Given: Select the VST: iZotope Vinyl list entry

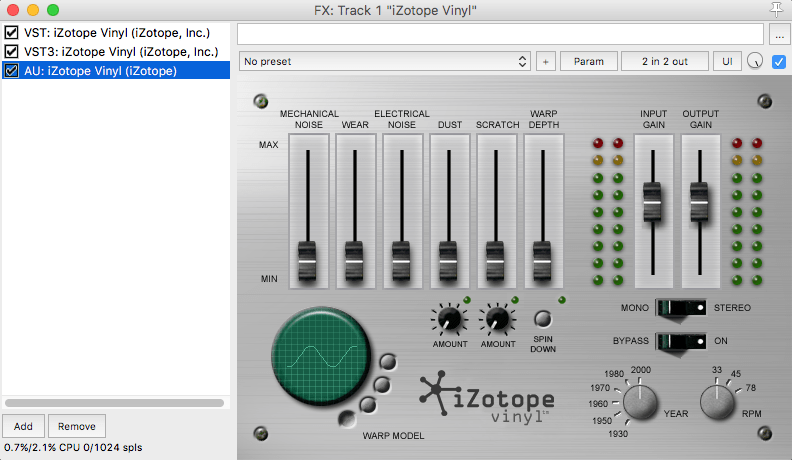Looking at the screenshot, I should click(x=117, y=33).
